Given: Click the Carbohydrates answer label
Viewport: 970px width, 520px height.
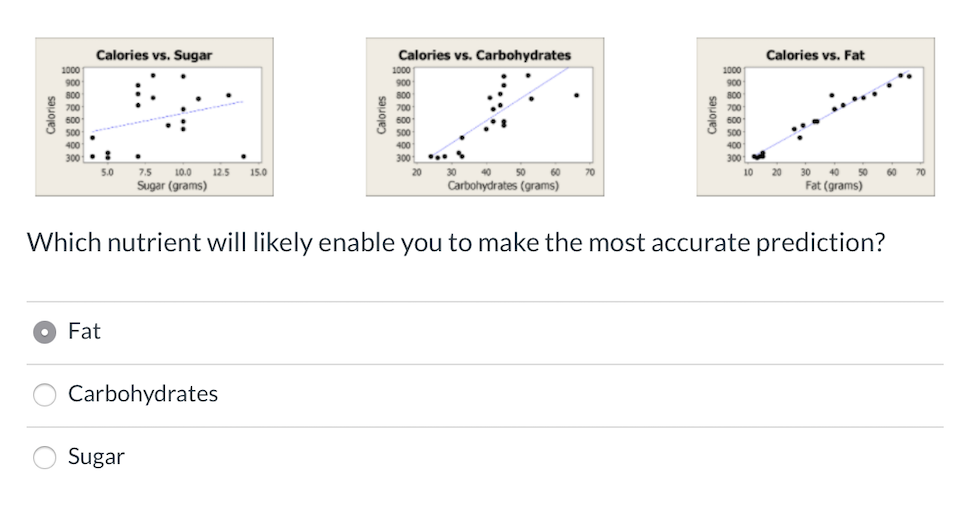Looking at the screenshot, I should pos(143,394).
